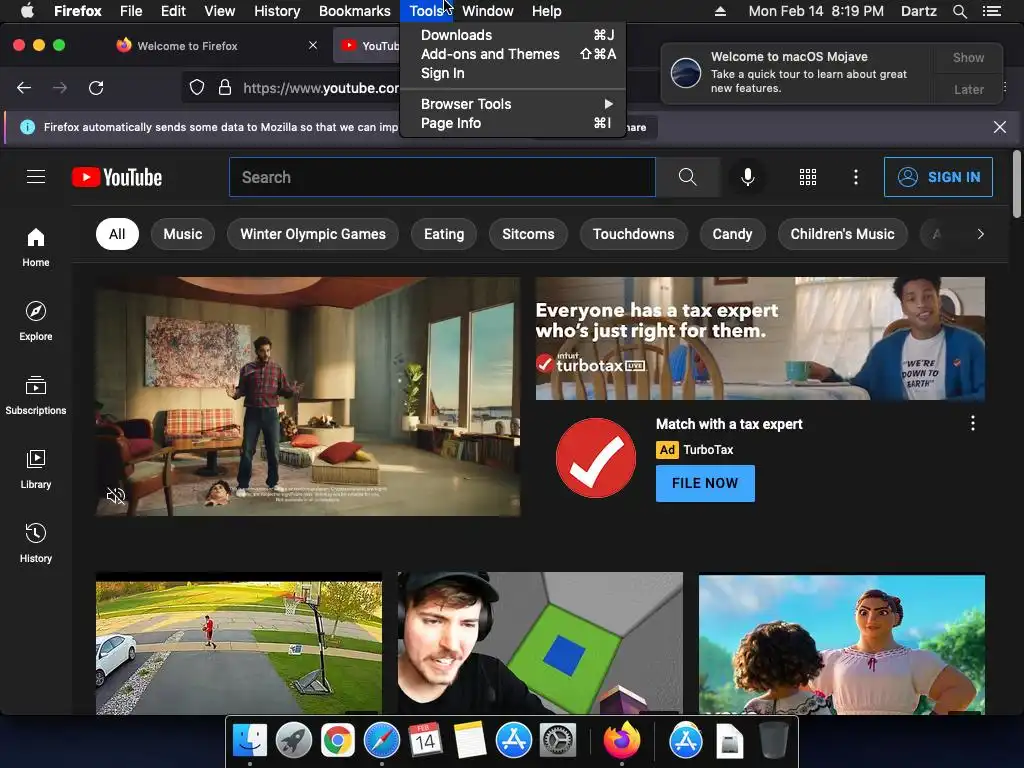Click FILE NOW ad button
The image size is (1024, 768).
pos(705,483)
